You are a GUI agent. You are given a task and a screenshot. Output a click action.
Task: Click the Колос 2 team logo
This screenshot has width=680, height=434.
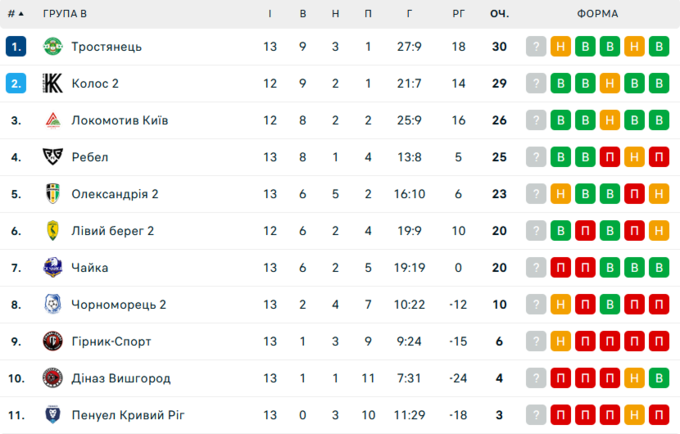tap(52, 84)
